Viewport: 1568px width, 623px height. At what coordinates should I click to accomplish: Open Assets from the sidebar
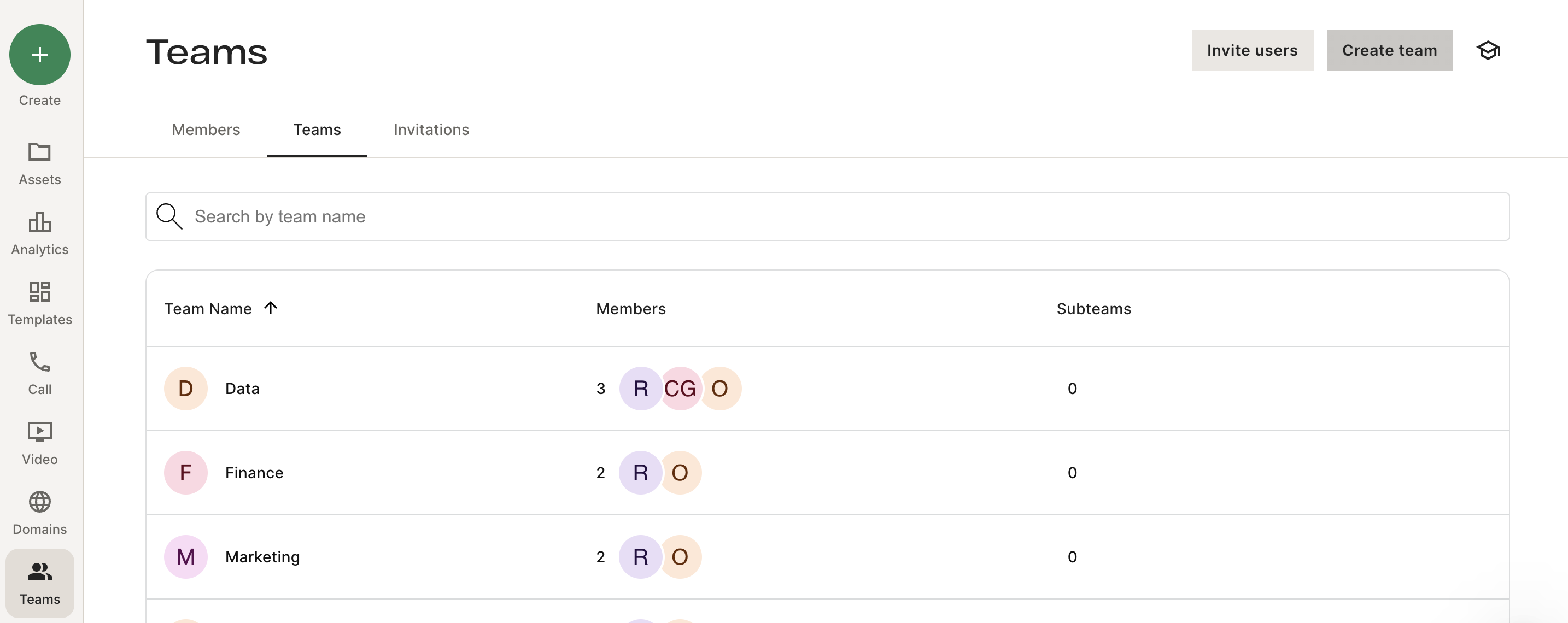pos(39,163)
